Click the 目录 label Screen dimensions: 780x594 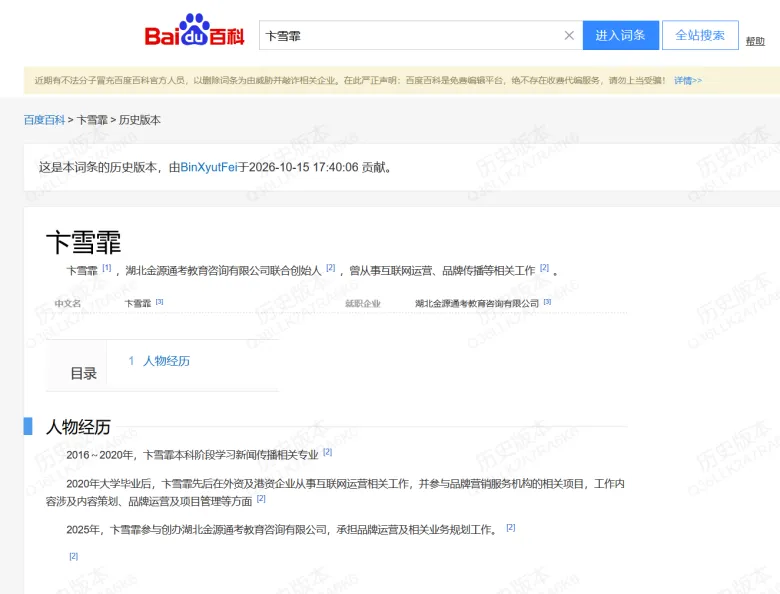pos(83,374)
